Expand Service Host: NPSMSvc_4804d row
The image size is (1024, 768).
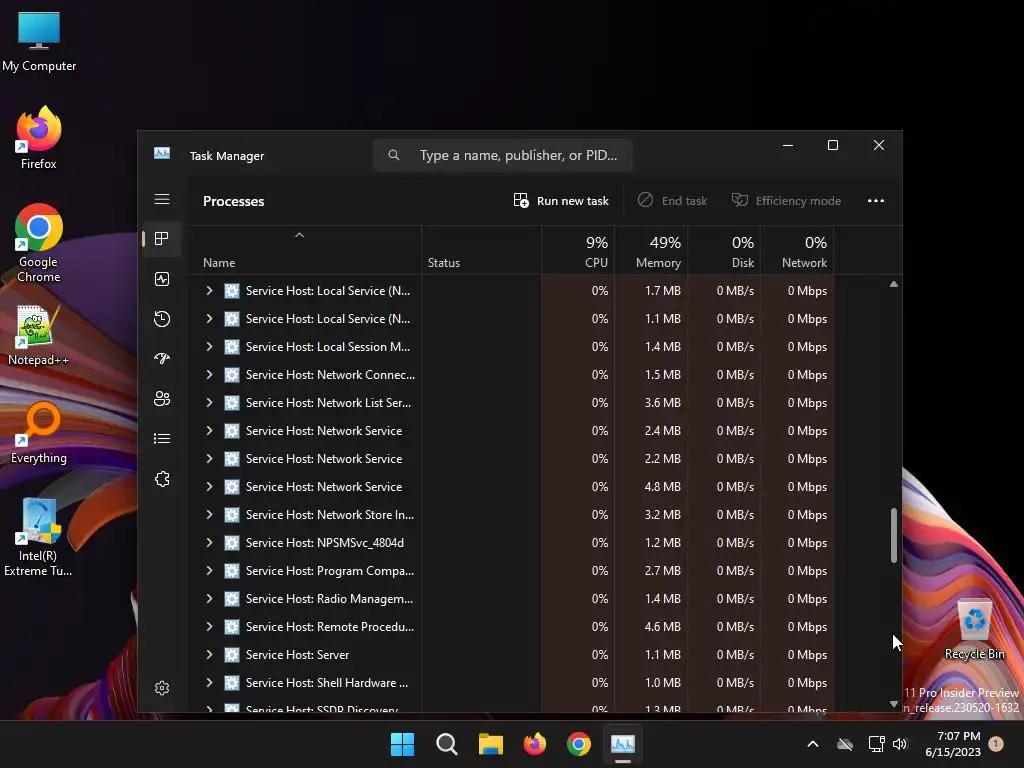(209, 543)
